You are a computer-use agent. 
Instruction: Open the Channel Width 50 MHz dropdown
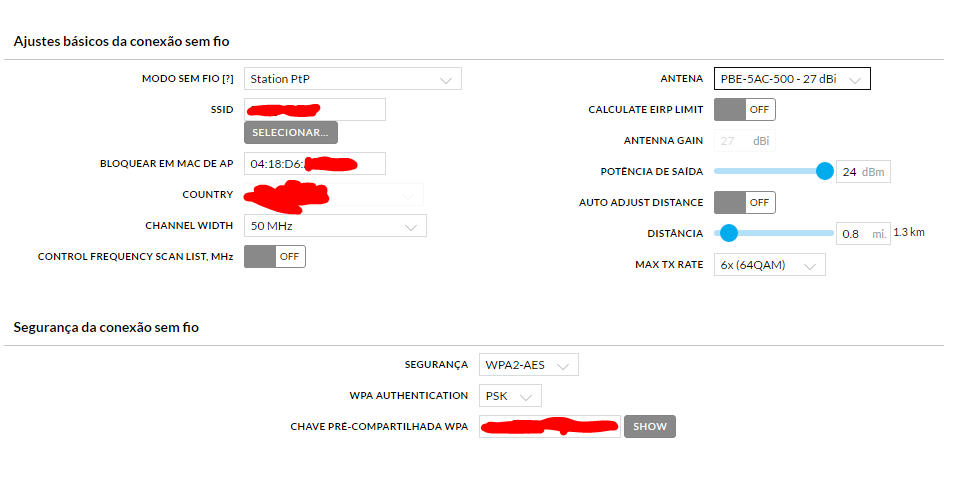click(335, 226)
